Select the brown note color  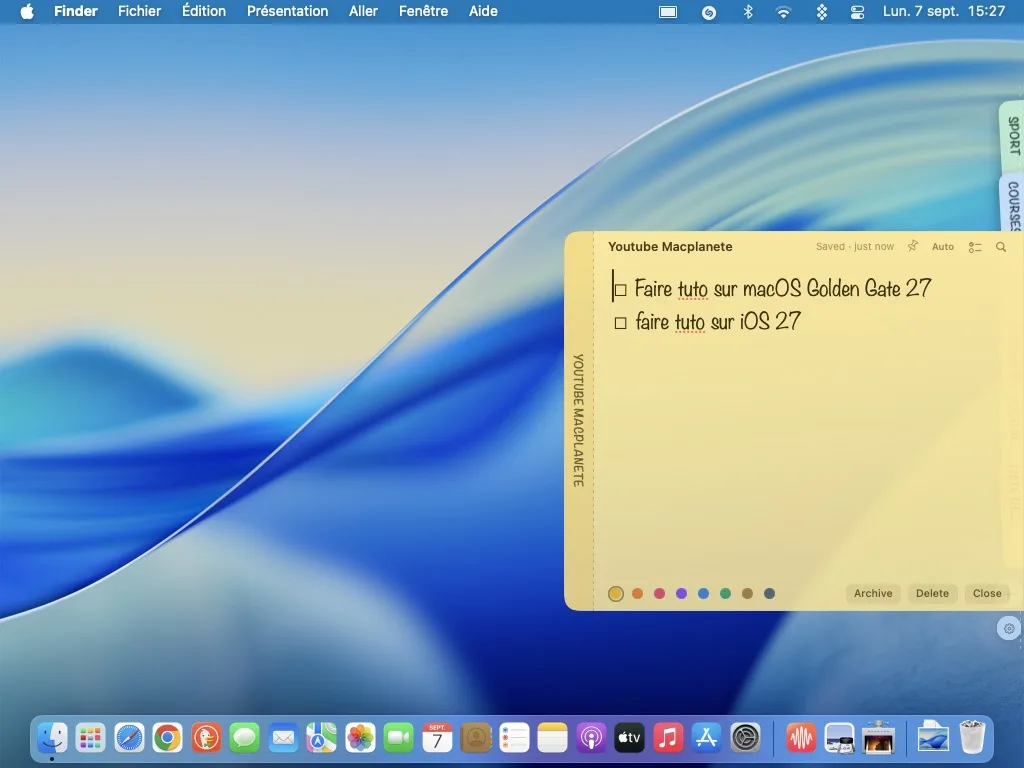click(747, 594)
